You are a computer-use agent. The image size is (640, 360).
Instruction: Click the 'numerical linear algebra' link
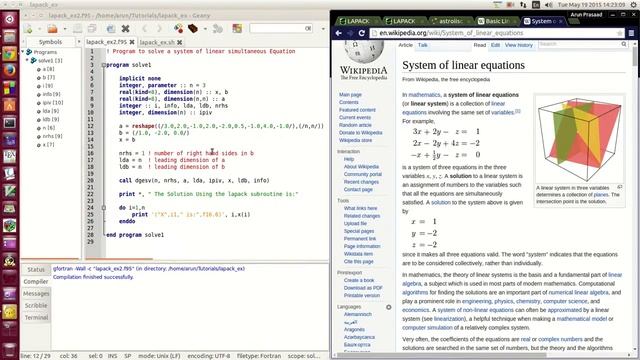[578, 292]
